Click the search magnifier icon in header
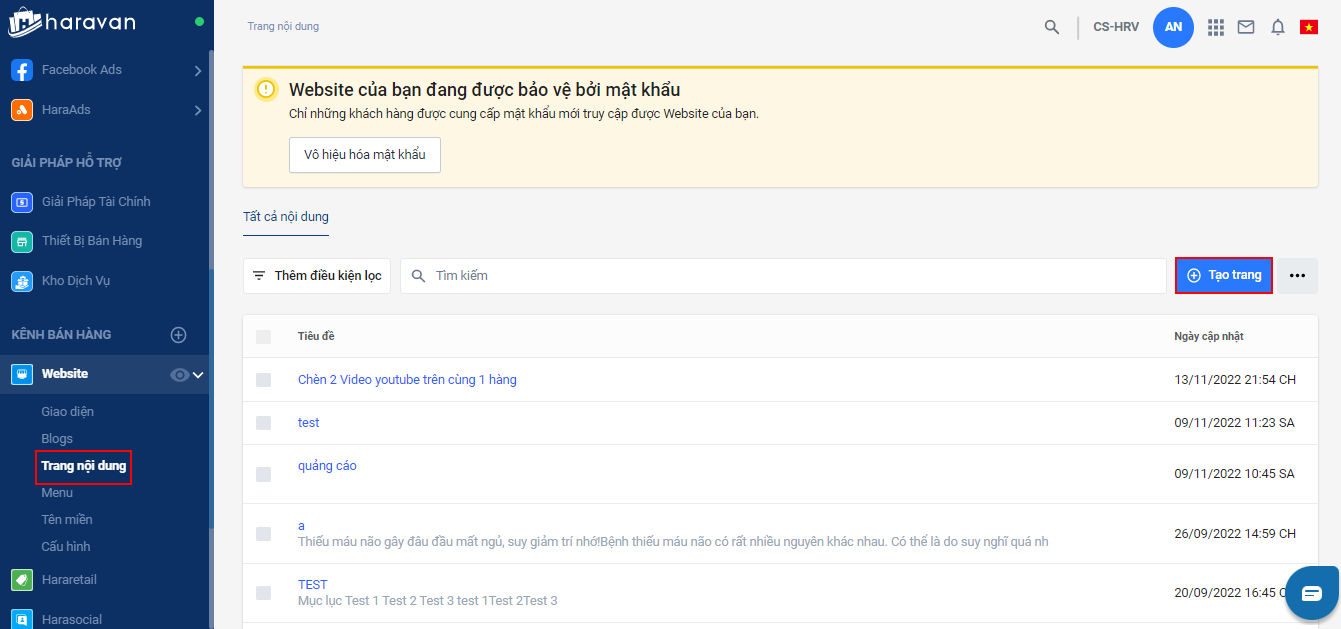1341x629 pixels. 1051,27
